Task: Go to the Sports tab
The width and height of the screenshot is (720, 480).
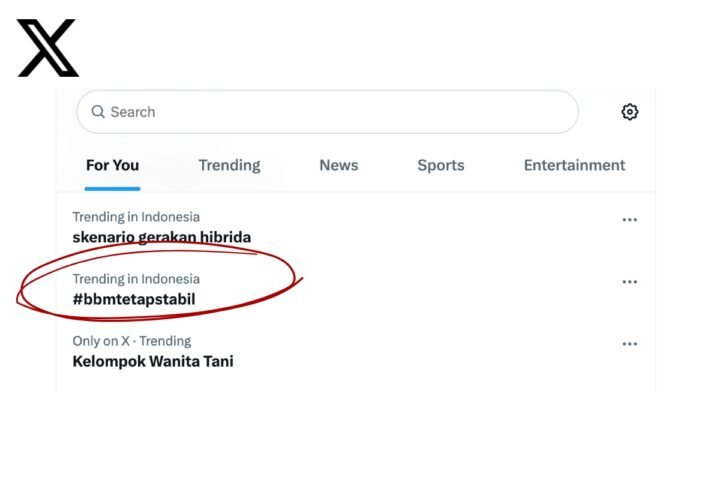Action: coord(441,165)
